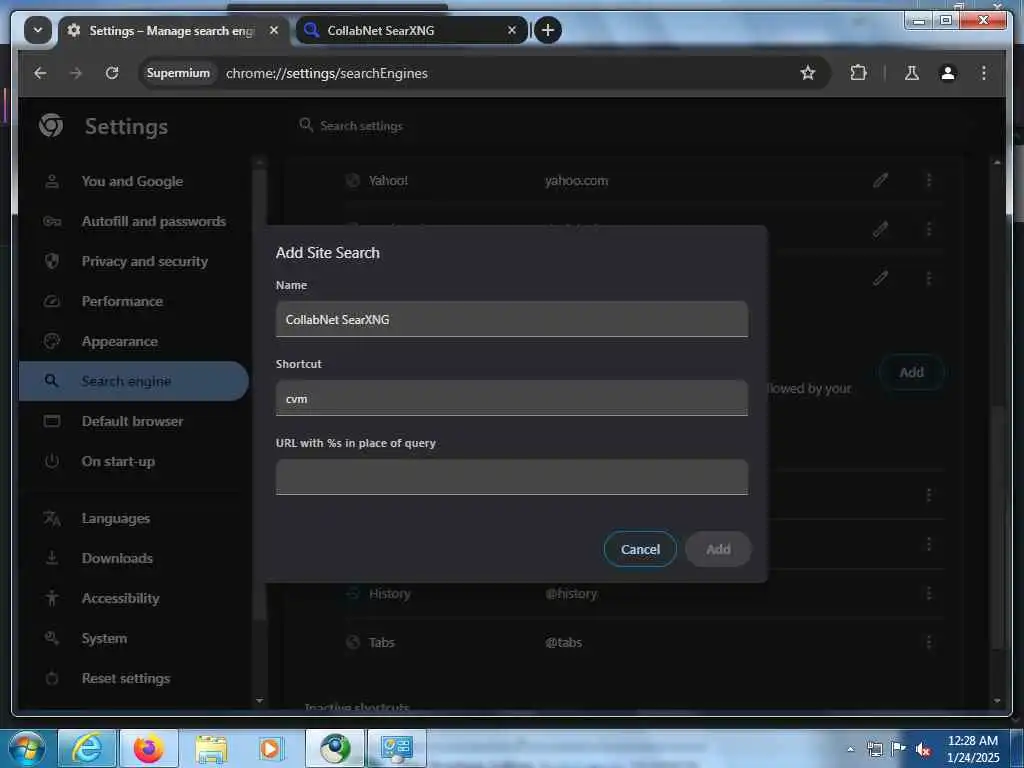Click the @tabs shortcut text
The height and width of the screenshot is (768, 1024).
pyautogui.click(x=564, y=643)
